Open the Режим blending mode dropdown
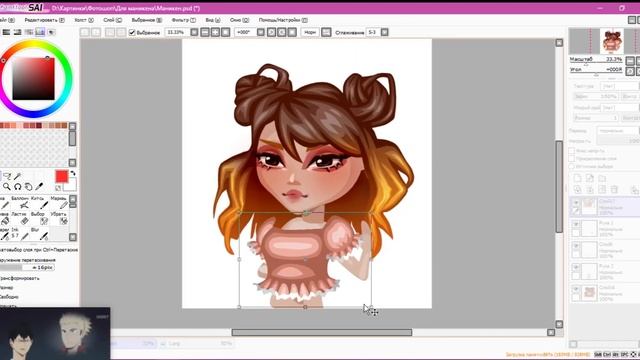Viewport: 640px width, 360px height. point(618,131)
